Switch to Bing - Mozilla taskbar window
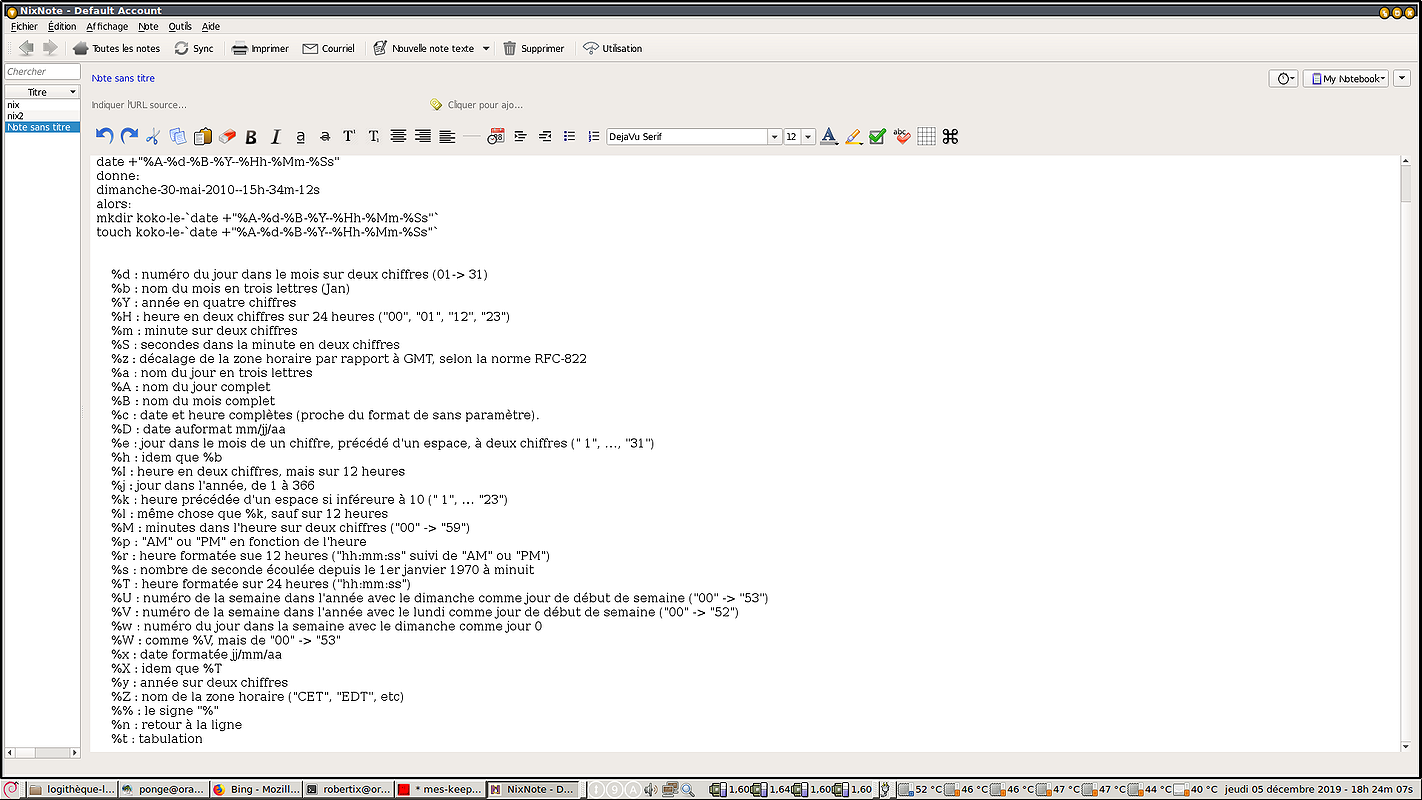1422x800 pixels. 256,789
